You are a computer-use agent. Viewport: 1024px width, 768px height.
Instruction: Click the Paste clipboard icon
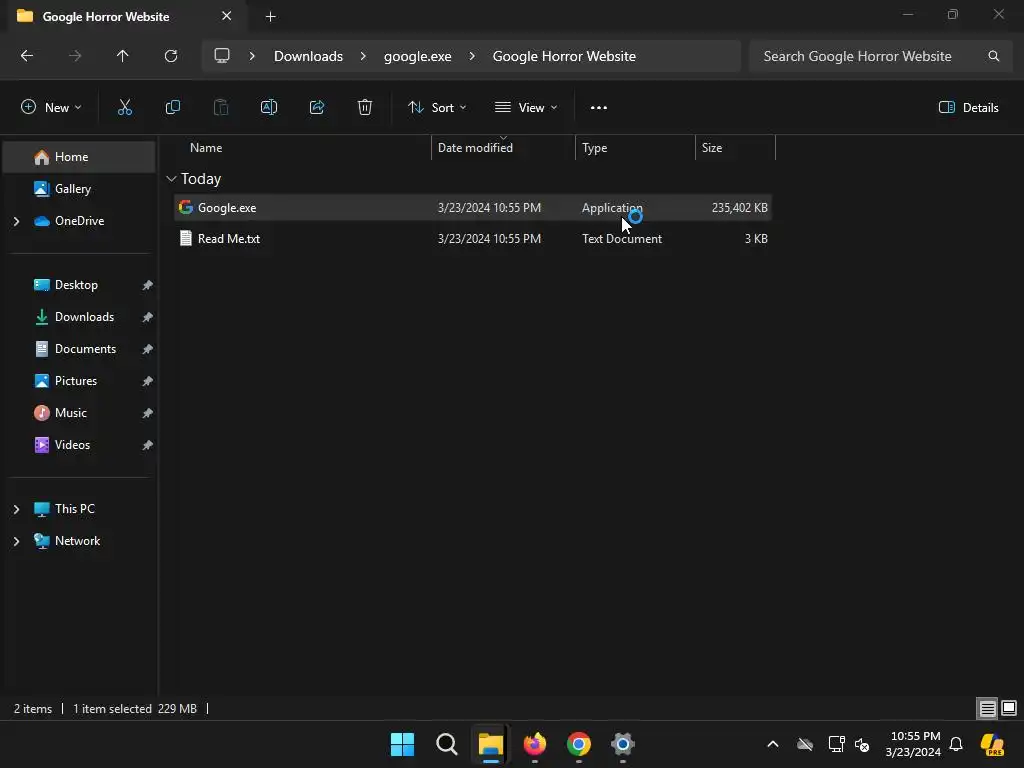221,108
